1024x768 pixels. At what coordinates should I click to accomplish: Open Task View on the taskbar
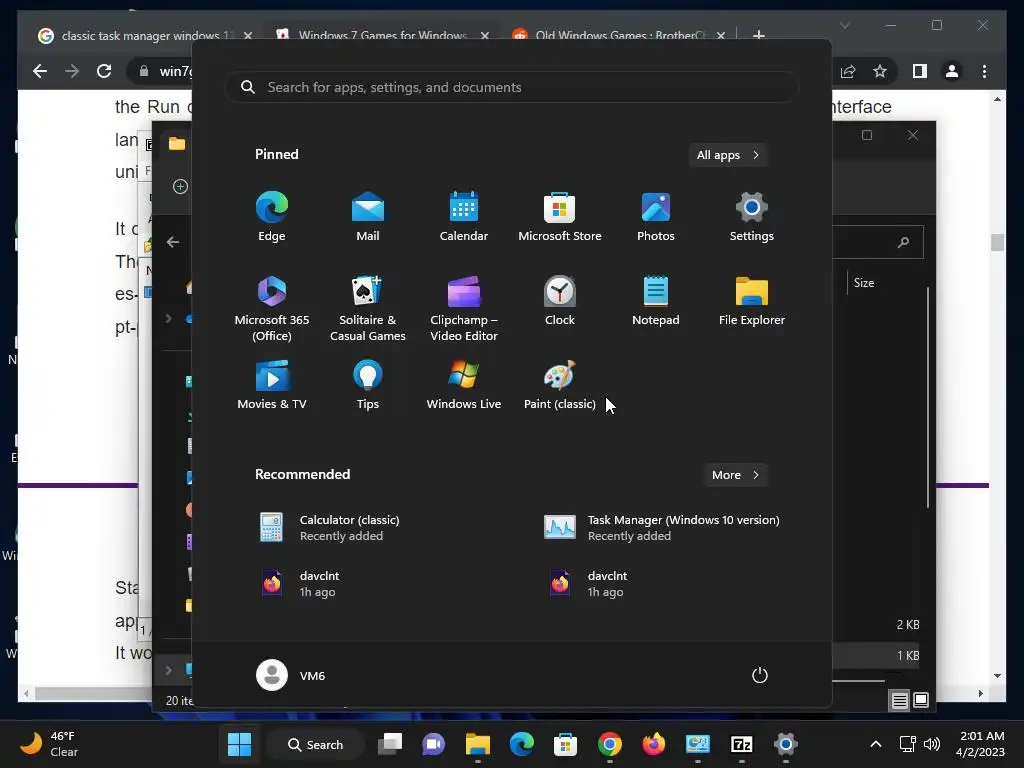(391, 744)
